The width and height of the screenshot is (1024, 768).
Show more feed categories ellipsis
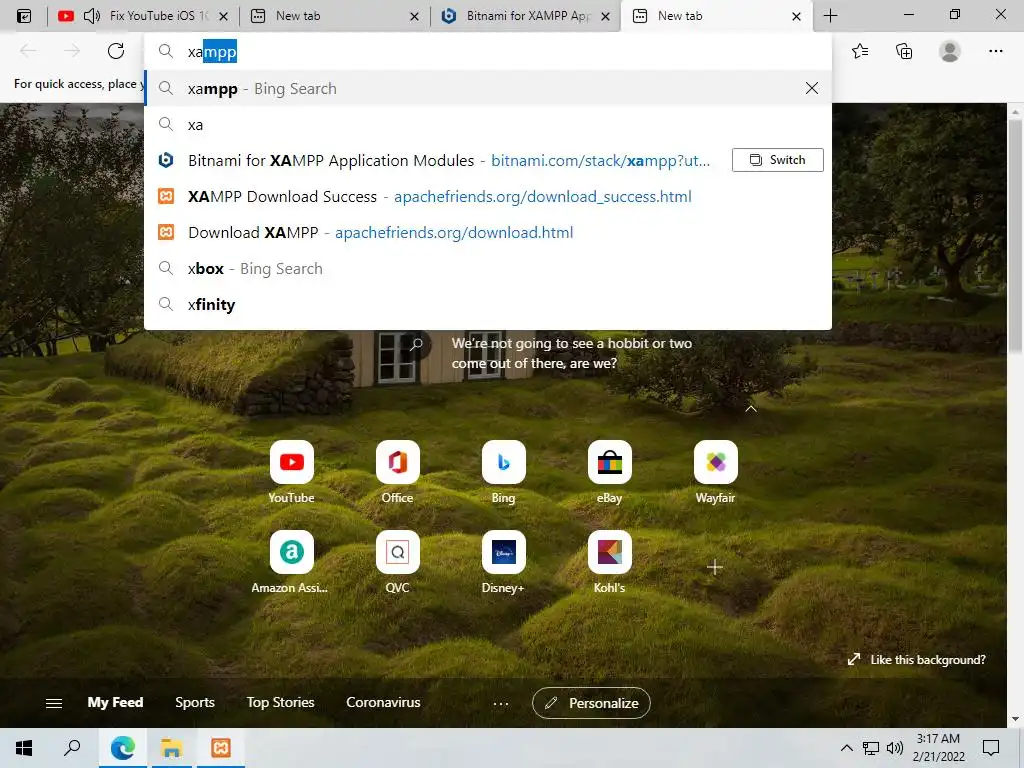pyautogui.click(x=501, y=703)
